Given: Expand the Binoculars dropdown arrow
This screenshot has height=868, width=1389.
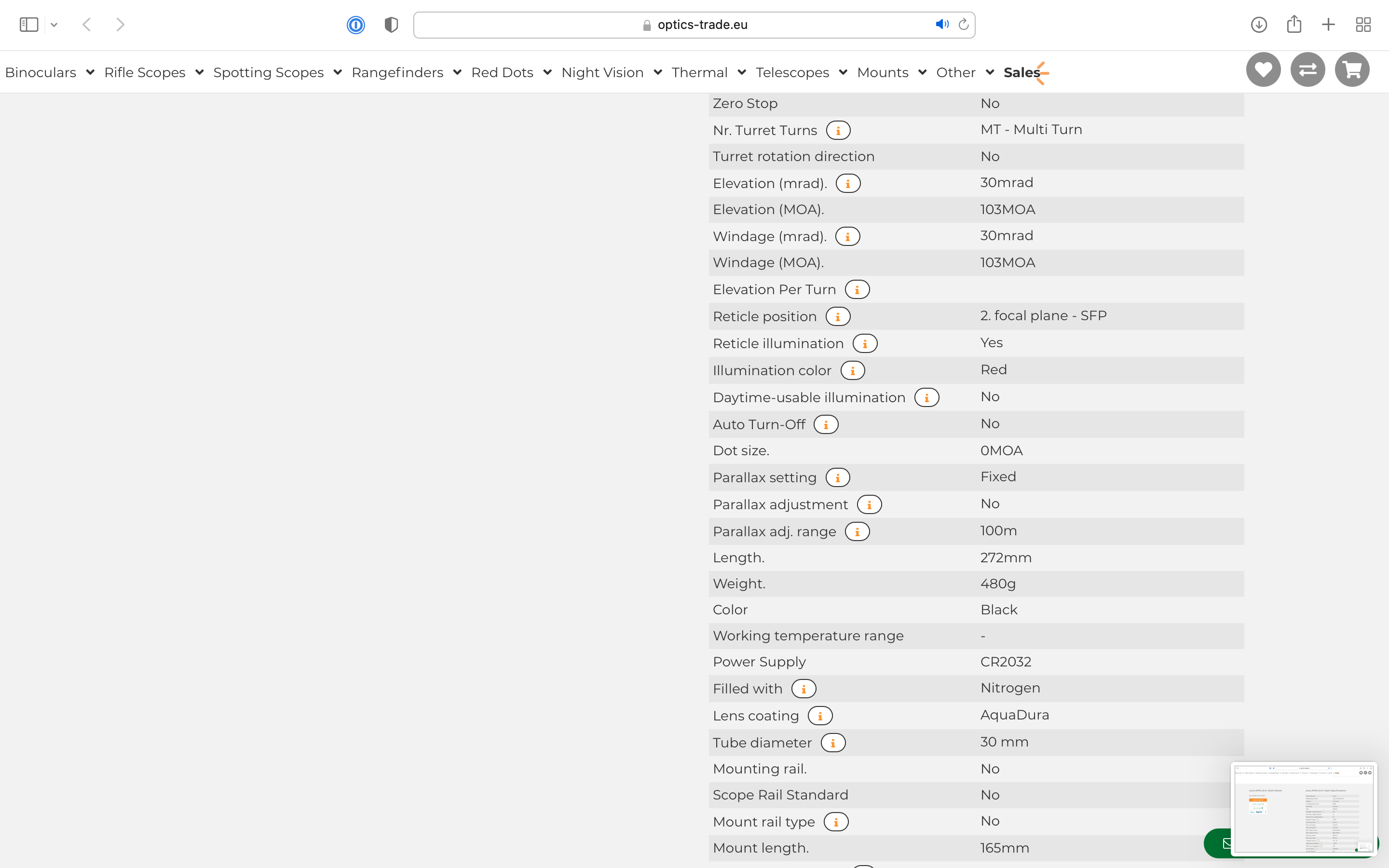Looking at the screenshot, I should pos(90,72).
